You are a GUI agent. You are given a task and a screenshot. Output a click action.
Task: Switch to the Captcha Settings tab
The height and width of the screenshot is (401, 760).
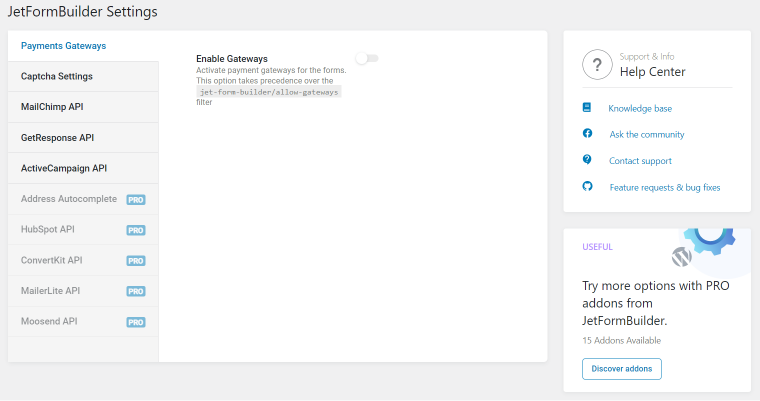click(83, 77)
